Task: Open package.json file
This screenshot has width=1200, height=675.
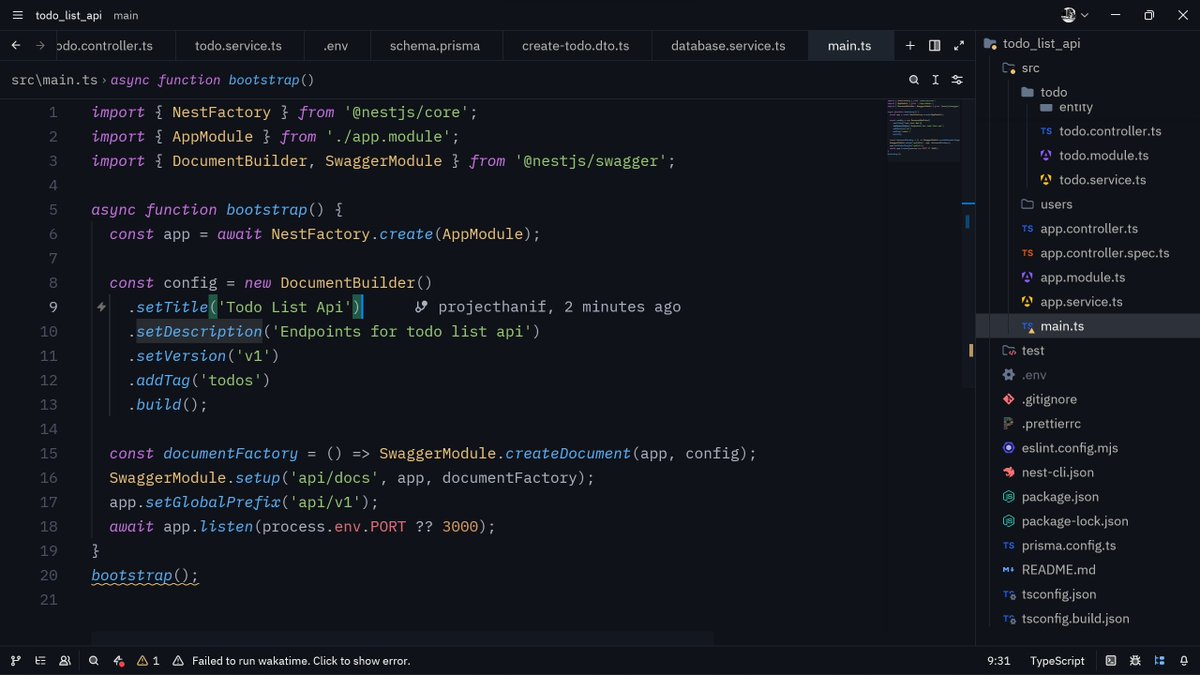Action: 1088,496
